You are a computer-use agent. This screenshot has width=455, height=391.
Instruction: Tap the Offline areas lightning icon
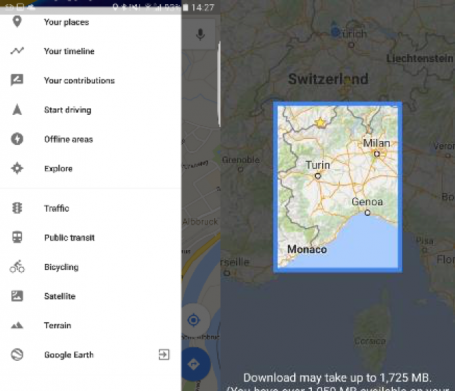17,139
